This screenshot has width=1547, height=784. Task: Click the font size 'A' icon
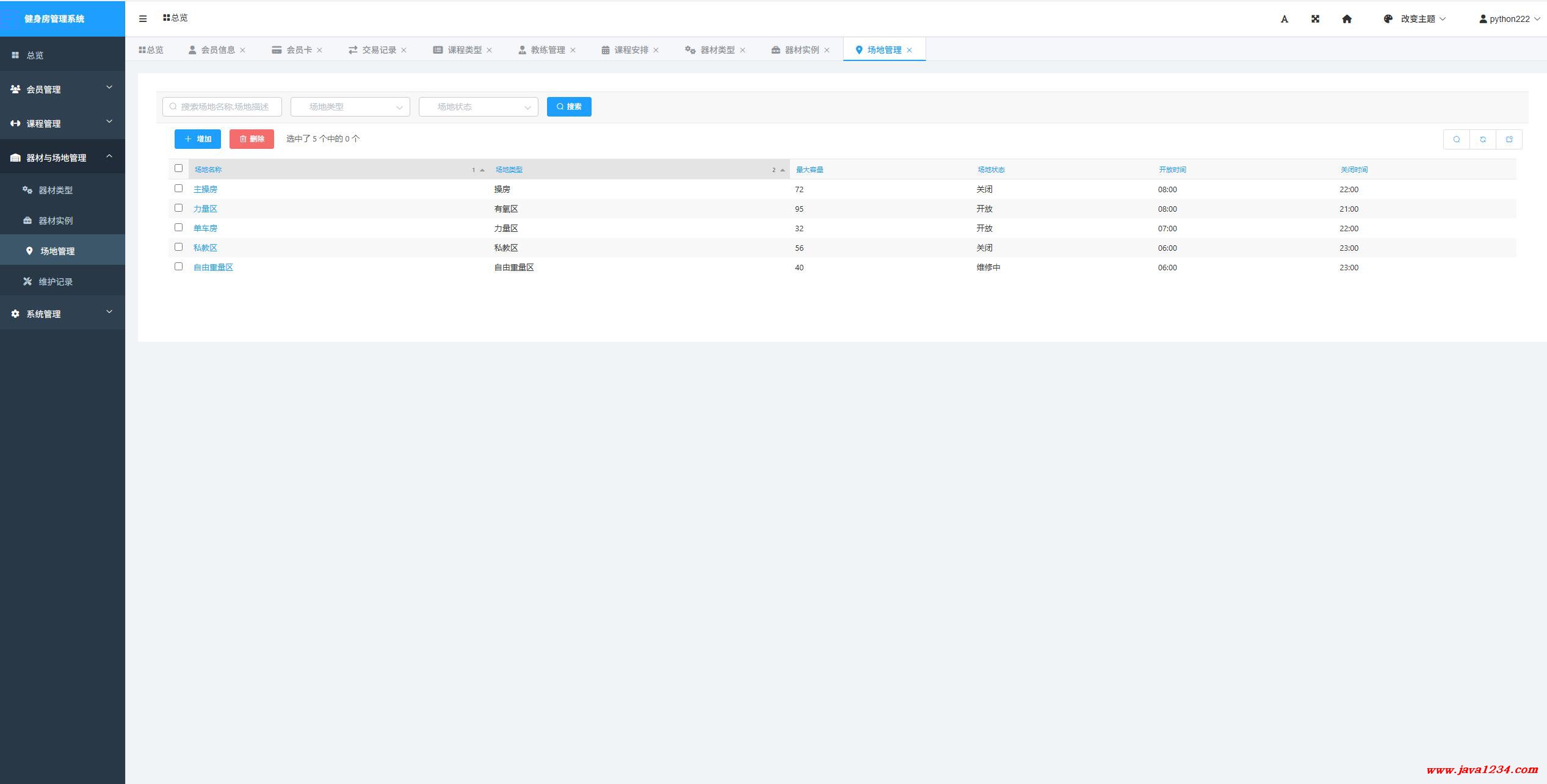[x=1284, y=19]
